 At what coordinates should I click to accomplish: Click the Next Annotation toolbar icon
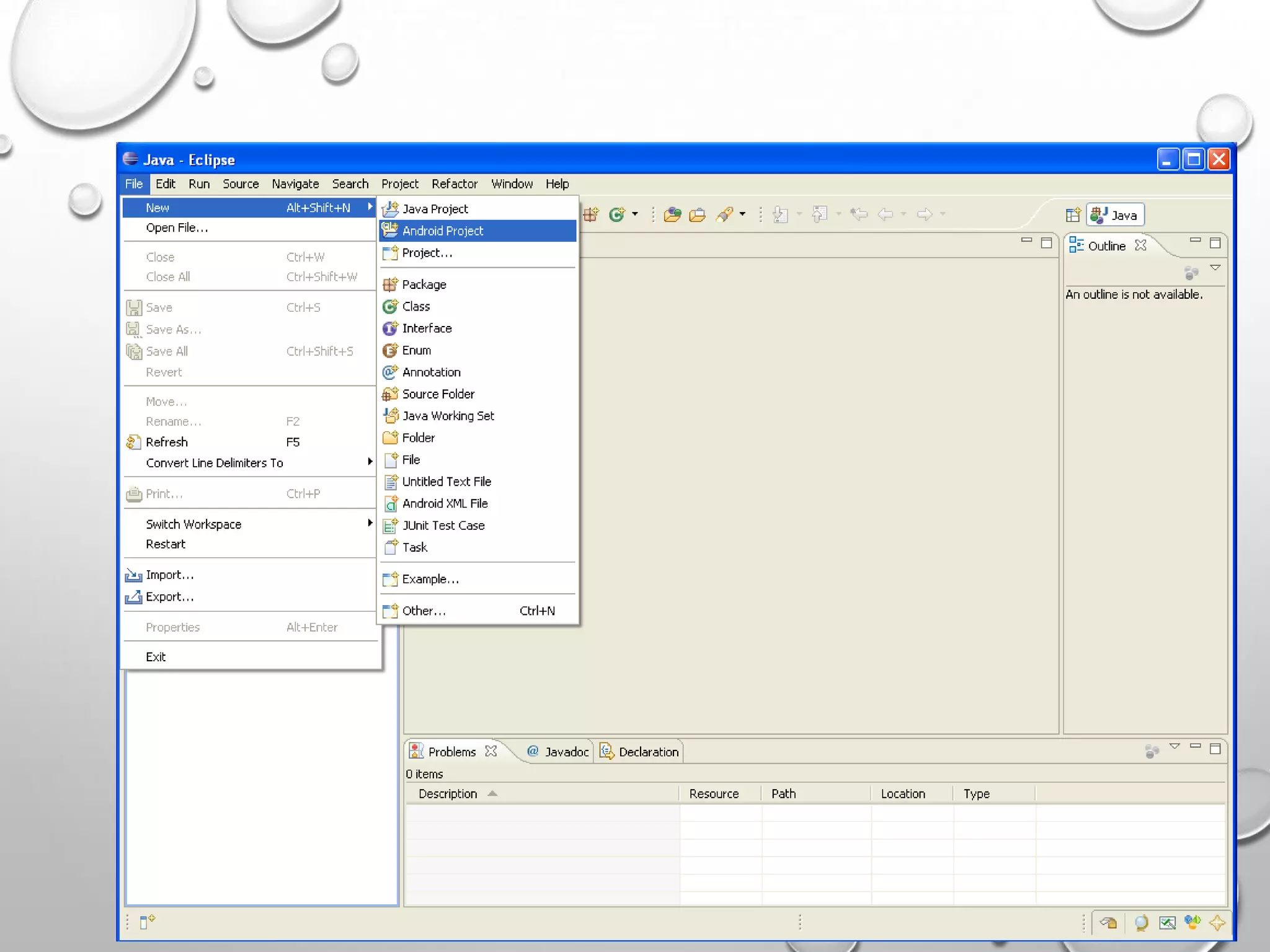780,214
